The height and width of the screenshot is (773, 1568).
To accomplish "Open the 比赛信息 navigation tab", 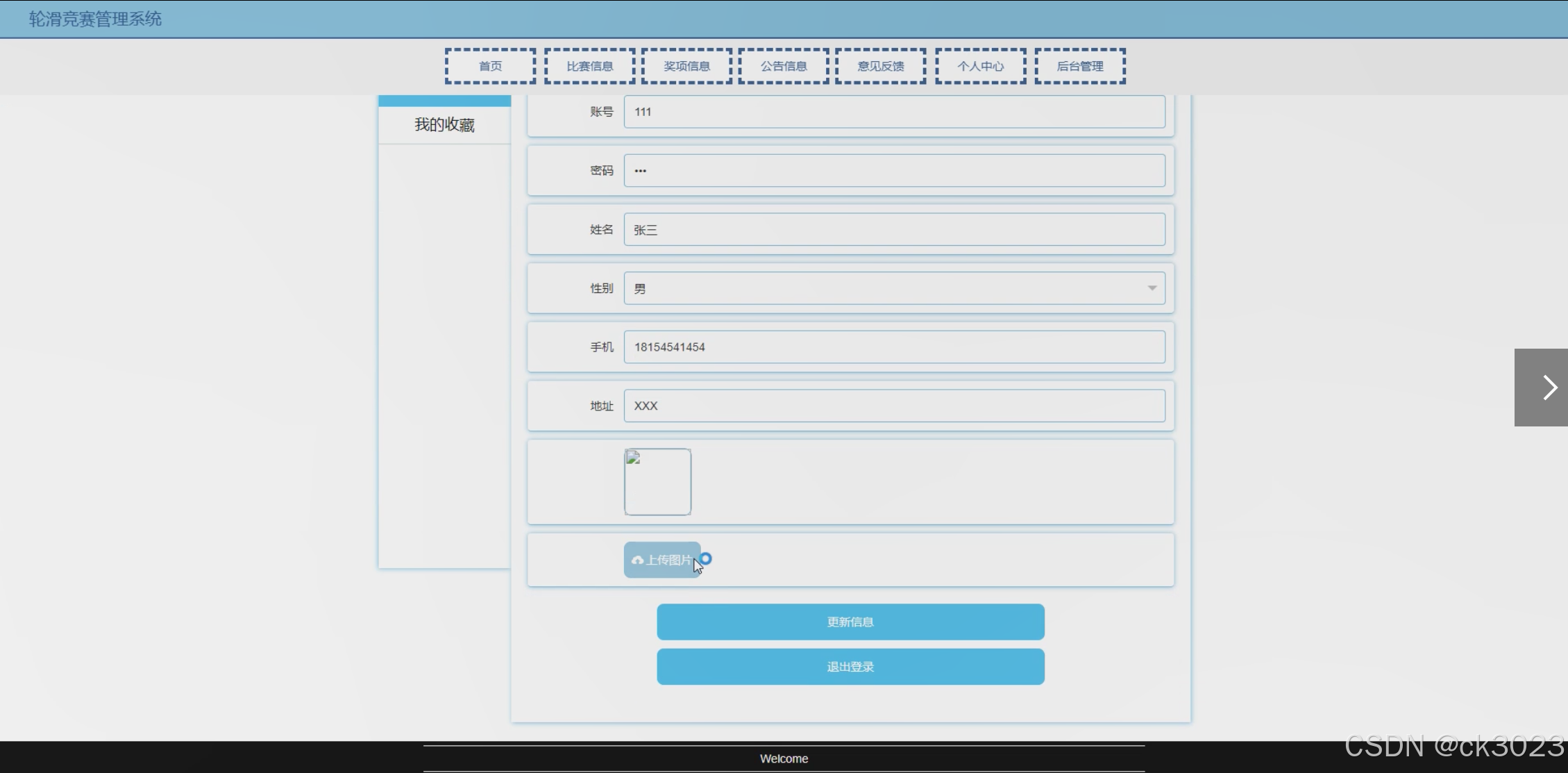I will [x=589, y=67].
